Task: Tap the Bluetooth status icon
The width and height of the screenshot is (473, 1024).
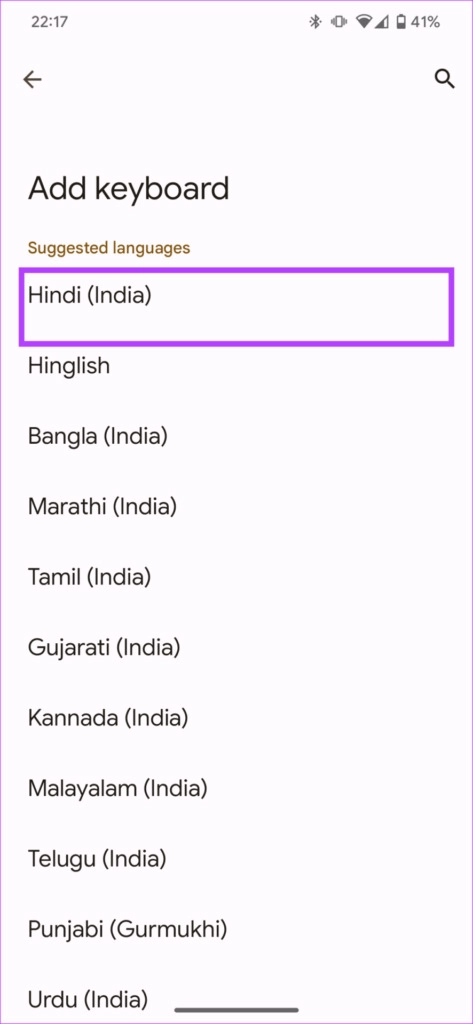Action: point(316,22)
